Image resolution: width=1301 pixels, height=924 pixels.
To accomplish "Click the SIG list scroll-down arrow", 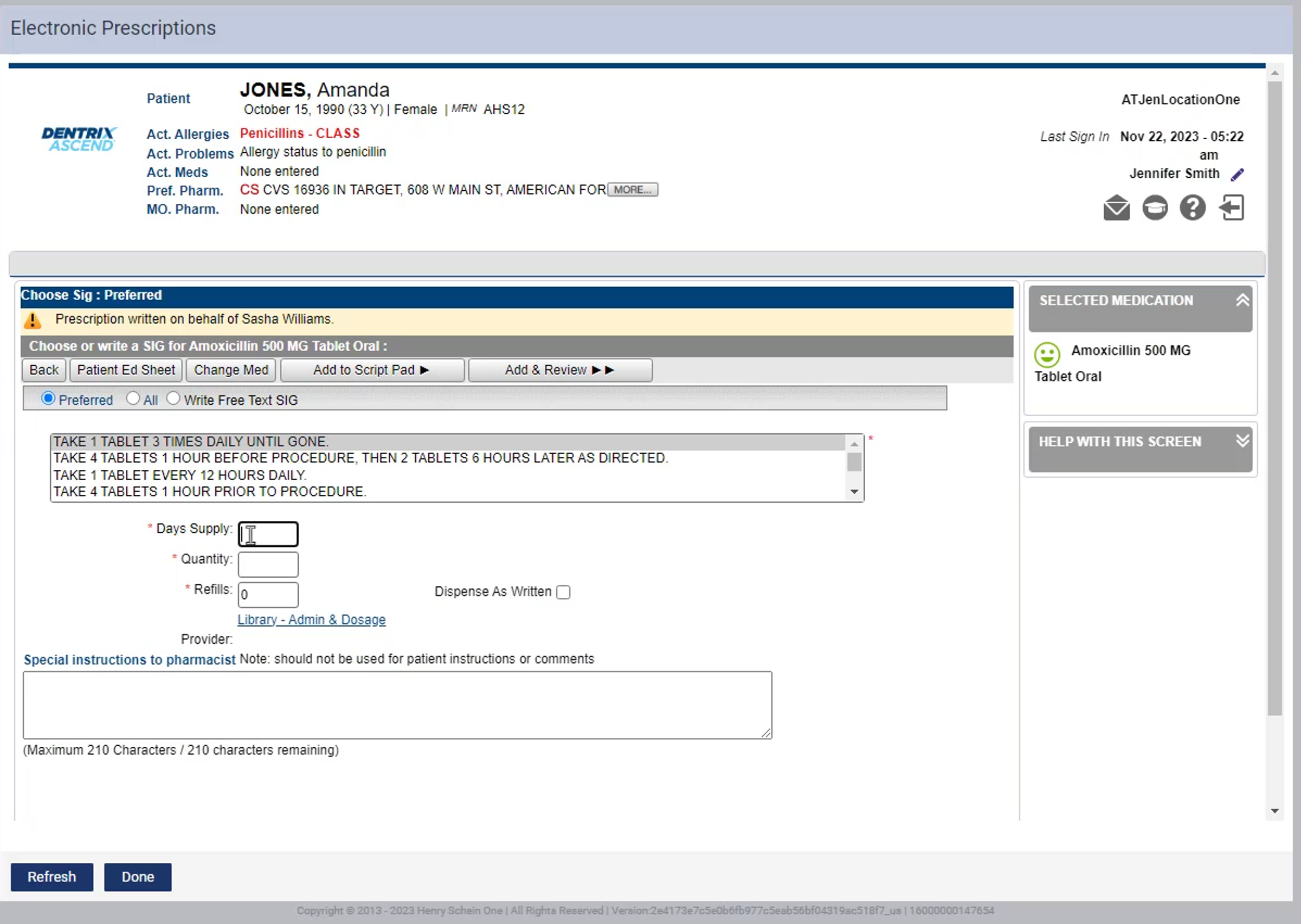I will click(854, 492).
